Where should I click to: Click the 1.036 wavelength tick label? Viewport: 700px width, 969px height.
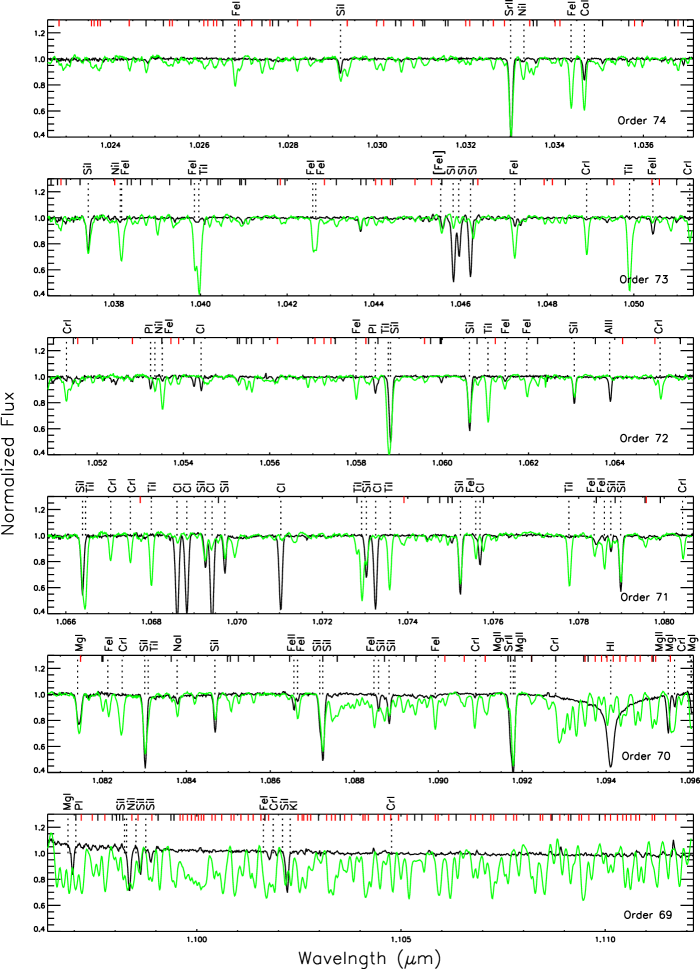pyautogui.click(x=644, y=146)
